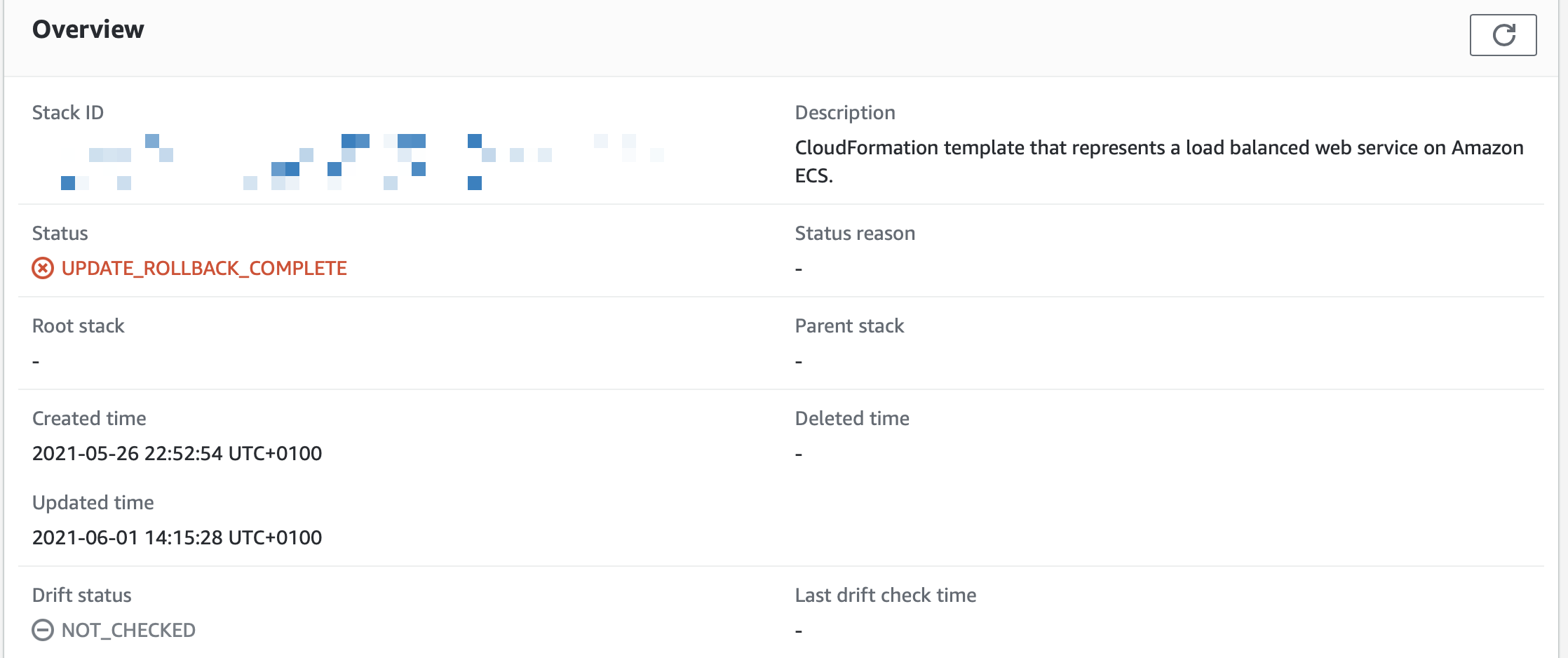This screenshot has height=658, width=1568.
Task: Select the UPDATE_ROLLBACK_COMPLETE status indicator
Action: [203, 268]
